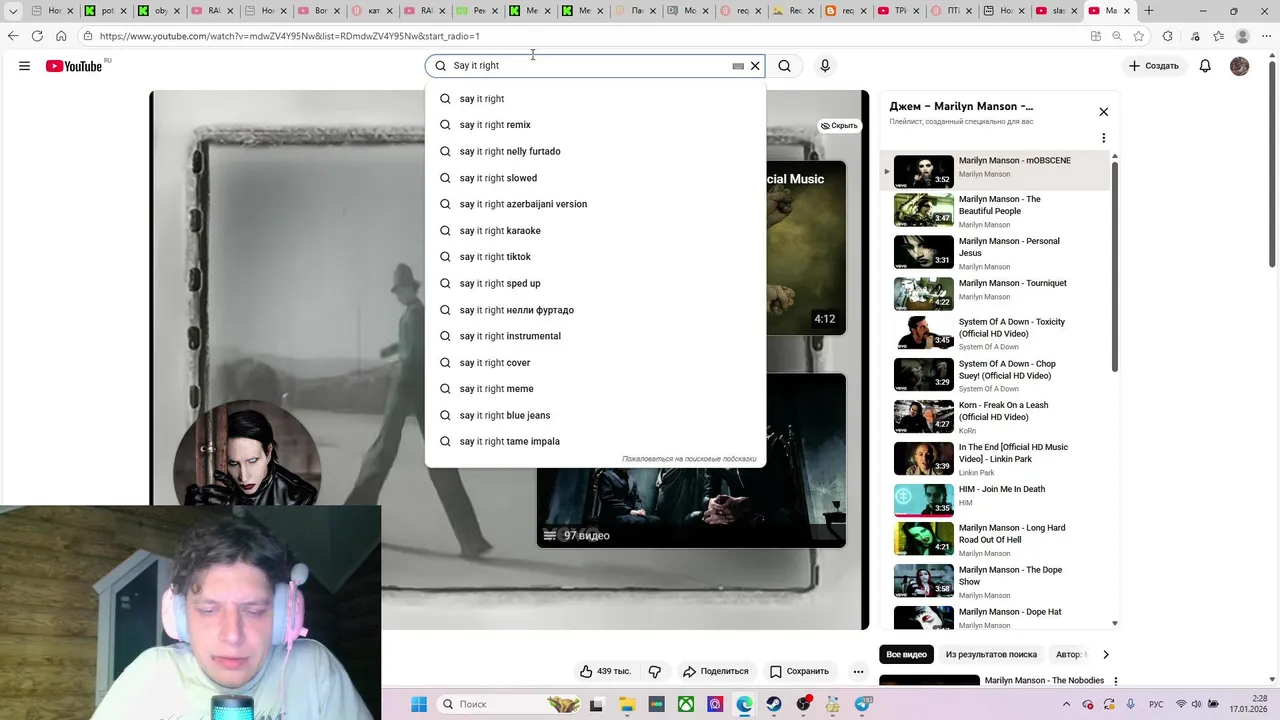
Task: Open the YouTube notifications bell
Action: (x=1205, y=66)
